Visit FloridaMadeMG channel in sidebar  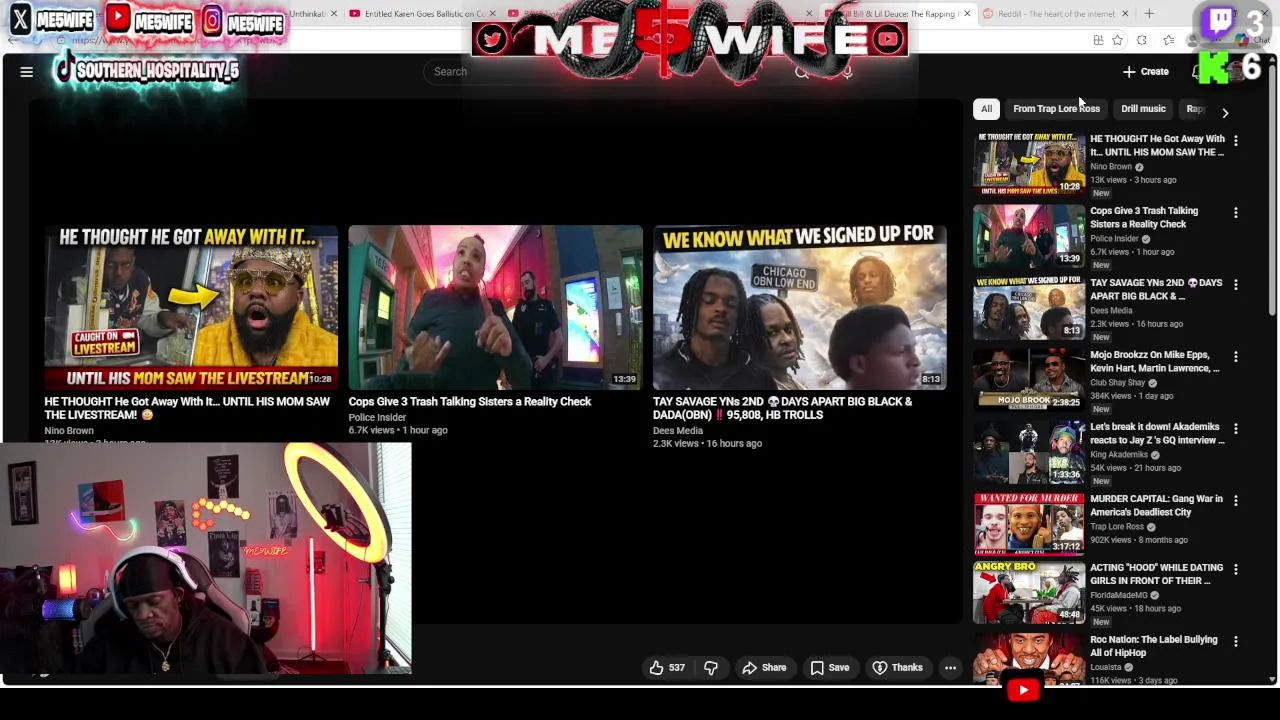1119,596
